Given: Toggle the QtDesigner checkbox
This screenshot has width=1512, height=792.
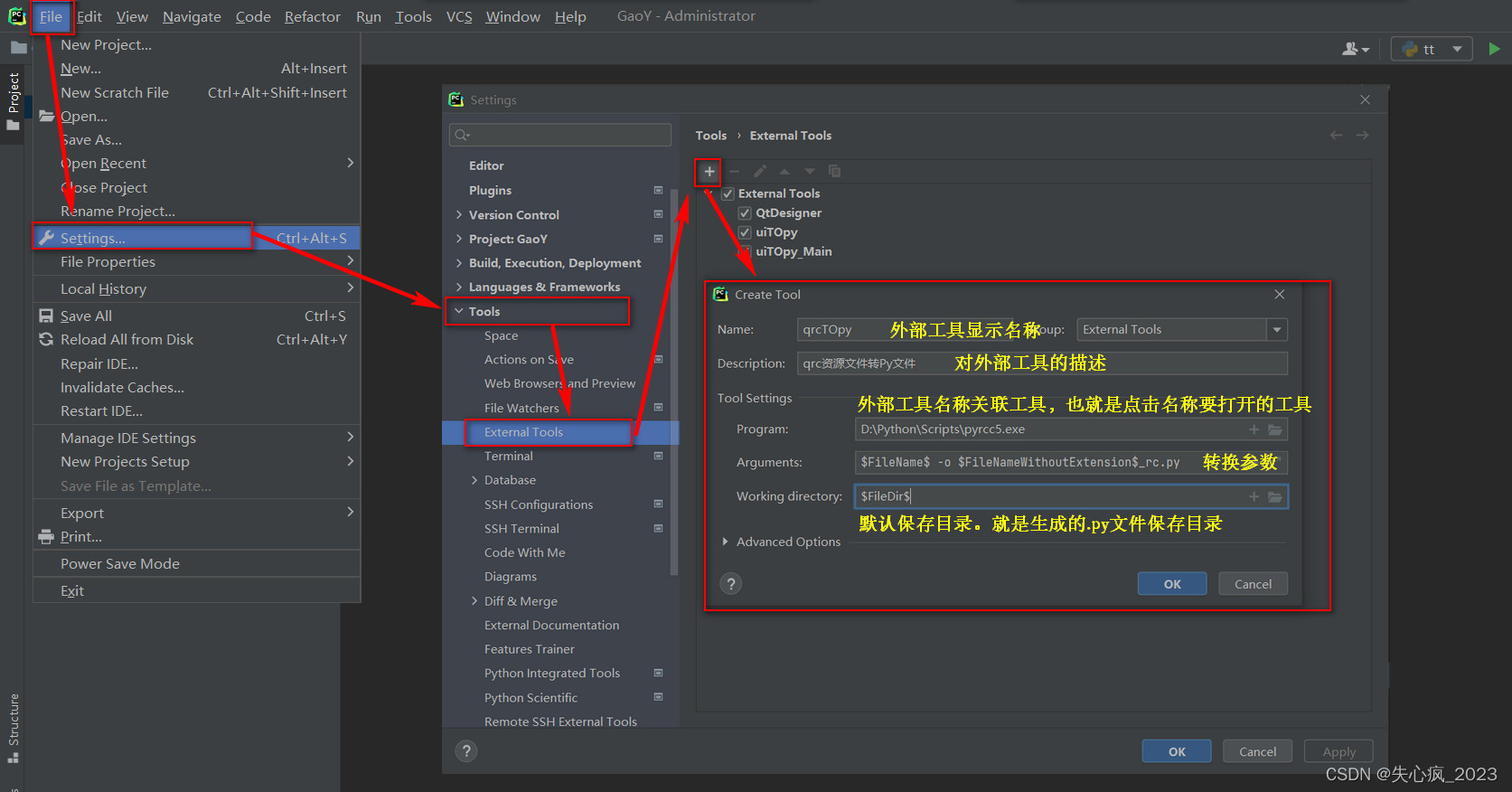Looking at the screenshot, I should click(745, 213).
